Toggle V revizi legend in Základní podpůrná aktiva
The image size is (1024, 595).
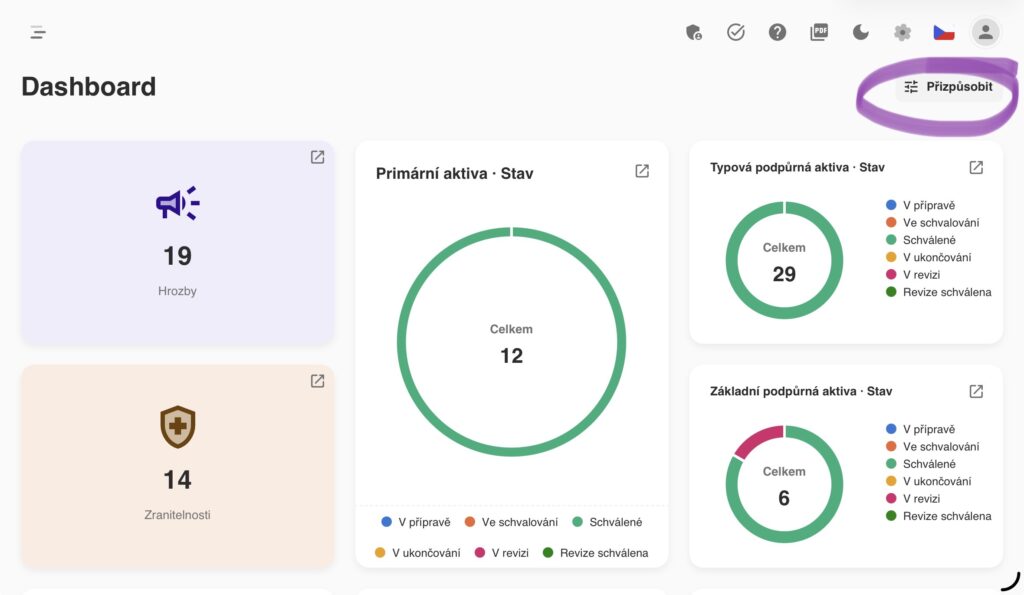tap(913, 498)
